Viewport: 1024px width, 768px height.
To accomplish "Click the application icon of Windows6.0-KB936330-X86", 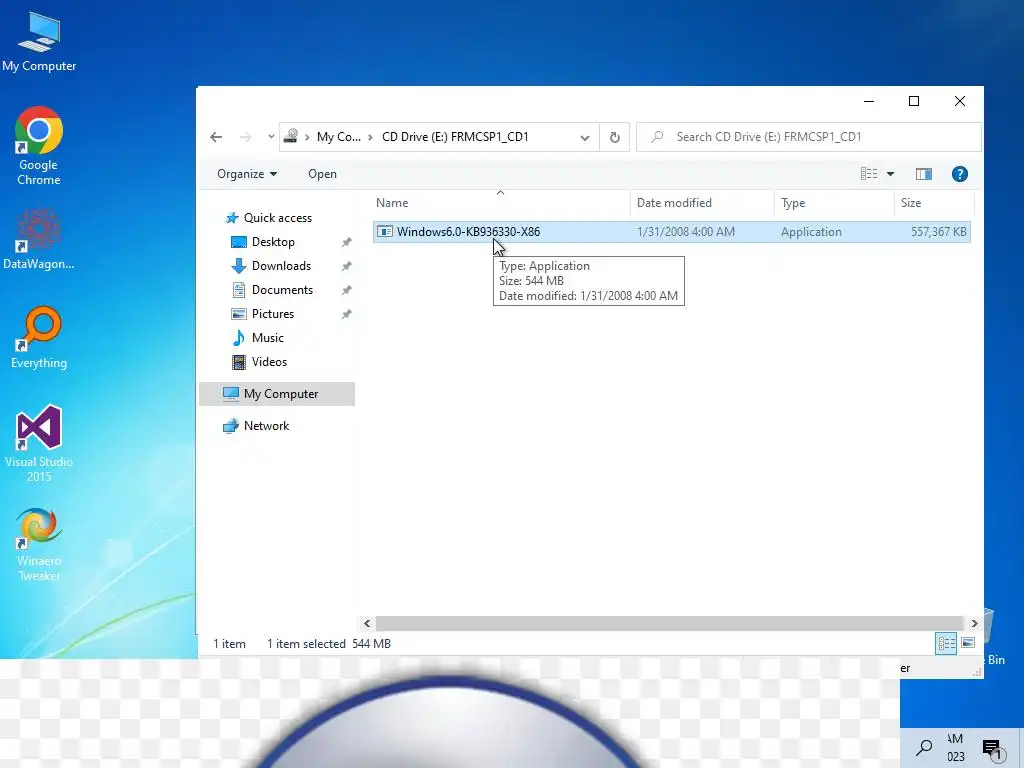I will [385, 232].
